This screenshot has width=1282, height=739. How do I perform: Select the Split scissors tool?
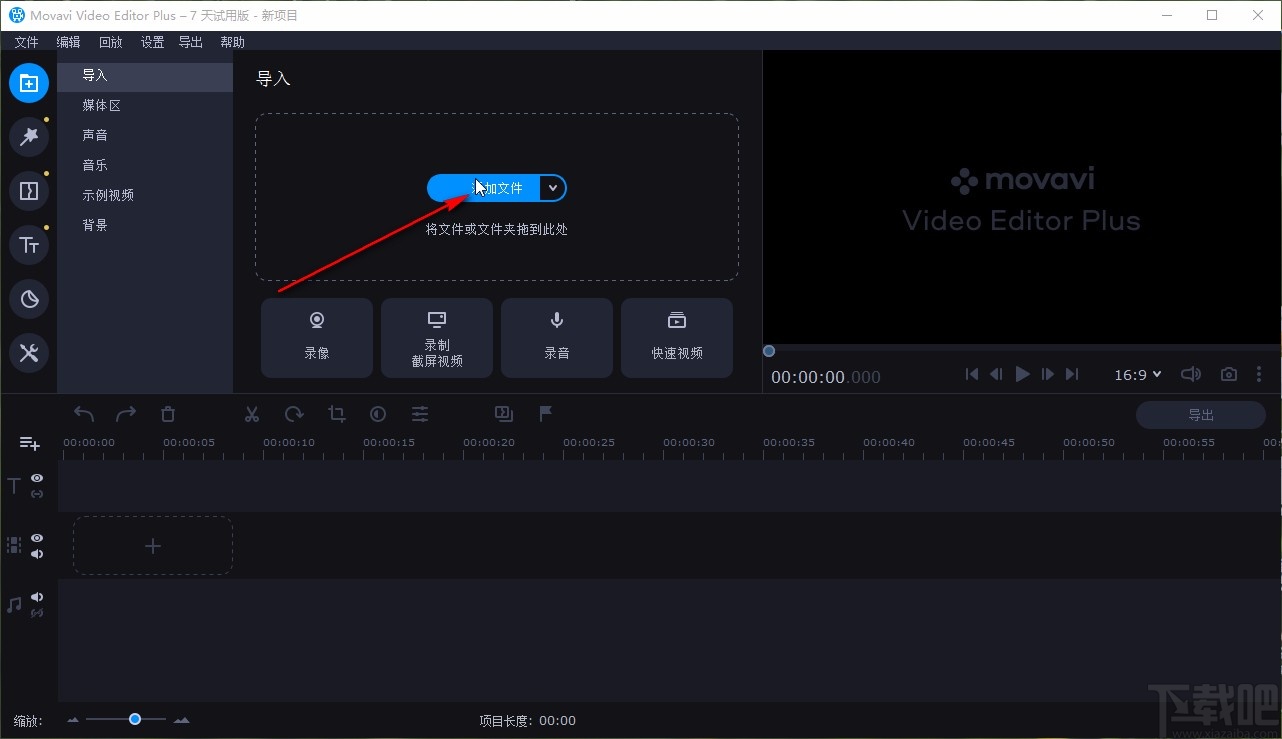[x=252, y=414]
